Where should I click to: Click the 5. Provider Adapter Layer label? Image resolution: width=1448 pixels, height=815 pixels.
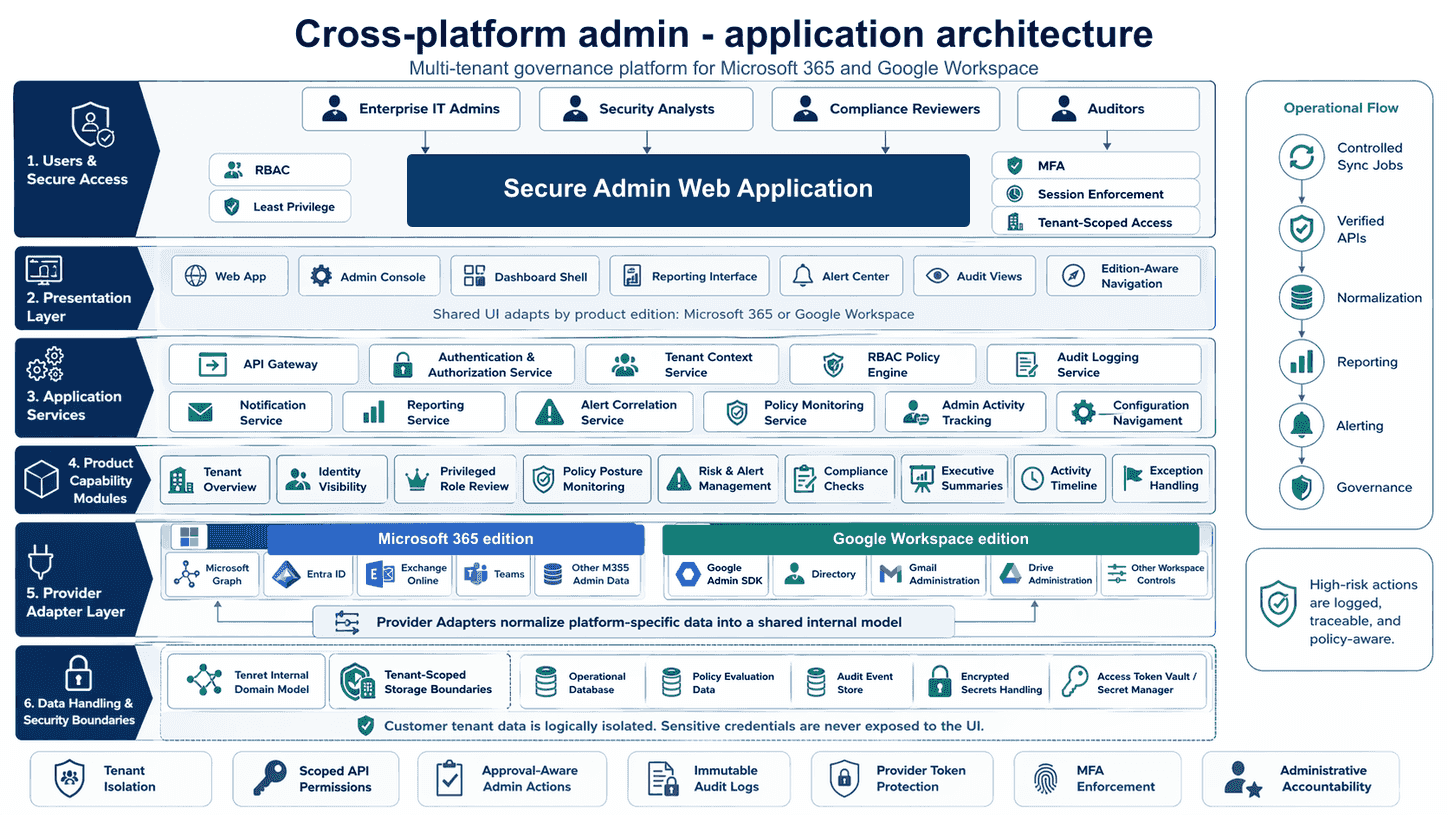click(75, 602)
